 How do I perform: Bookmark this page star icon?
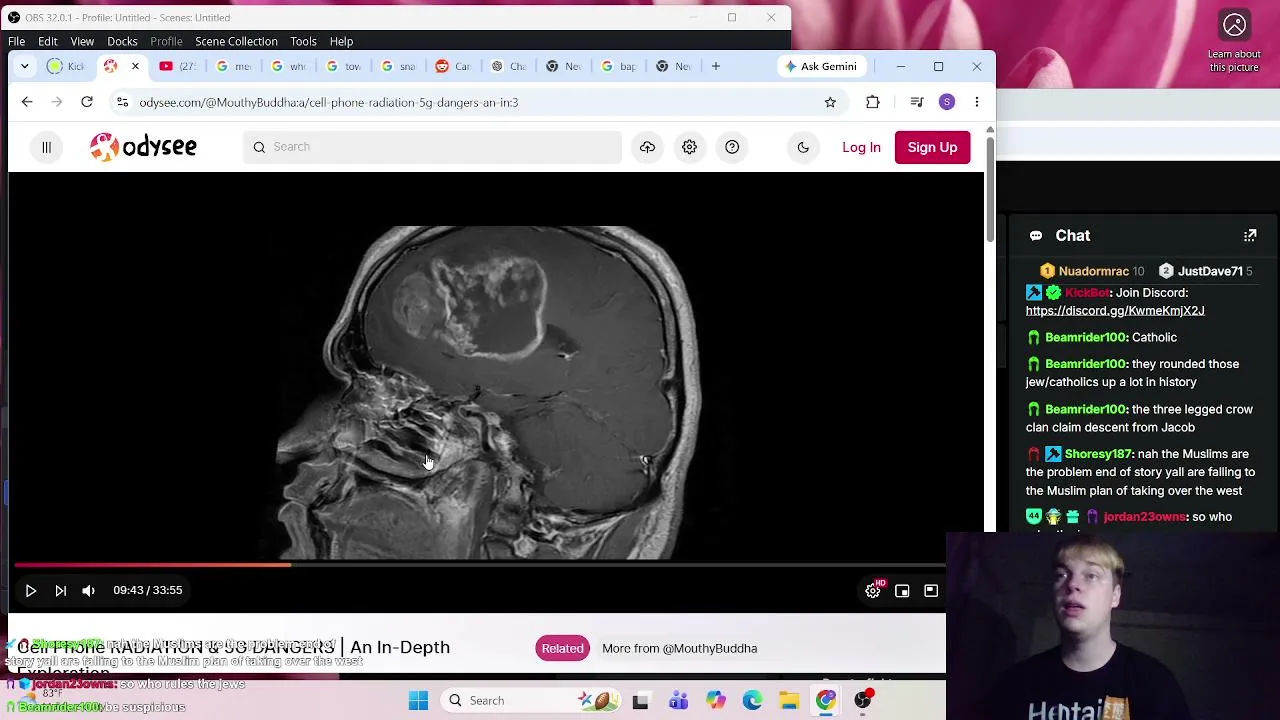pyautogui.click(x=830, y=102)
